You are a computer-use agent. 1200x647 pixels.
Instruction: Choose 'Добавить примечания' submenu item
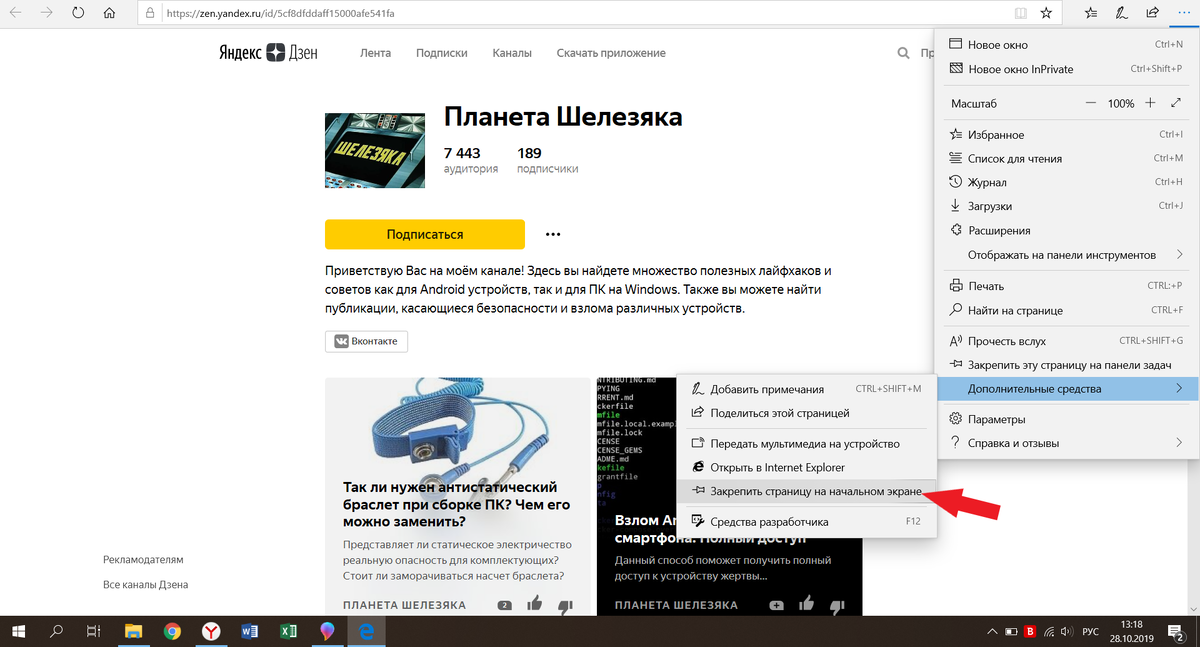tap(806, 389)
